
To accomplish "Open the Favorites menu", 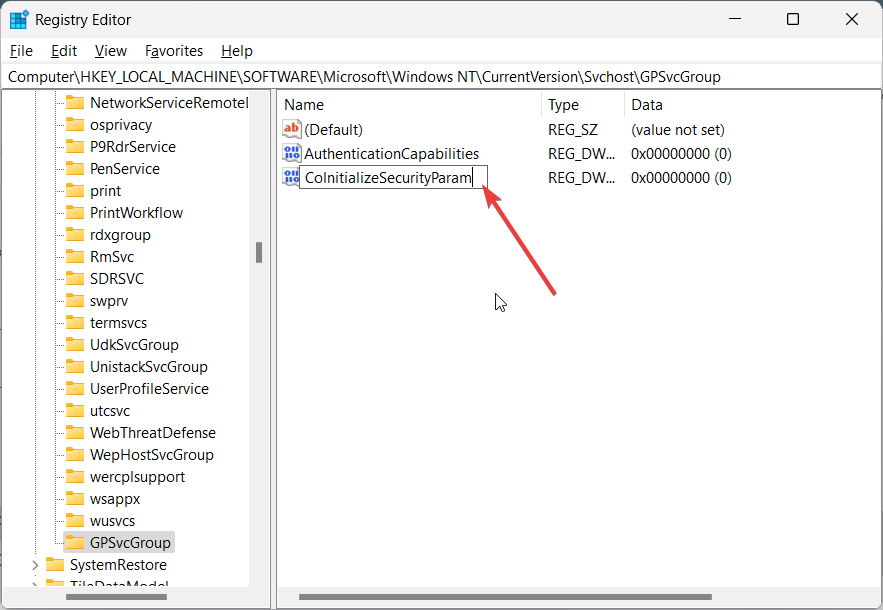I will pyautogui.click(x=173, y=51).
